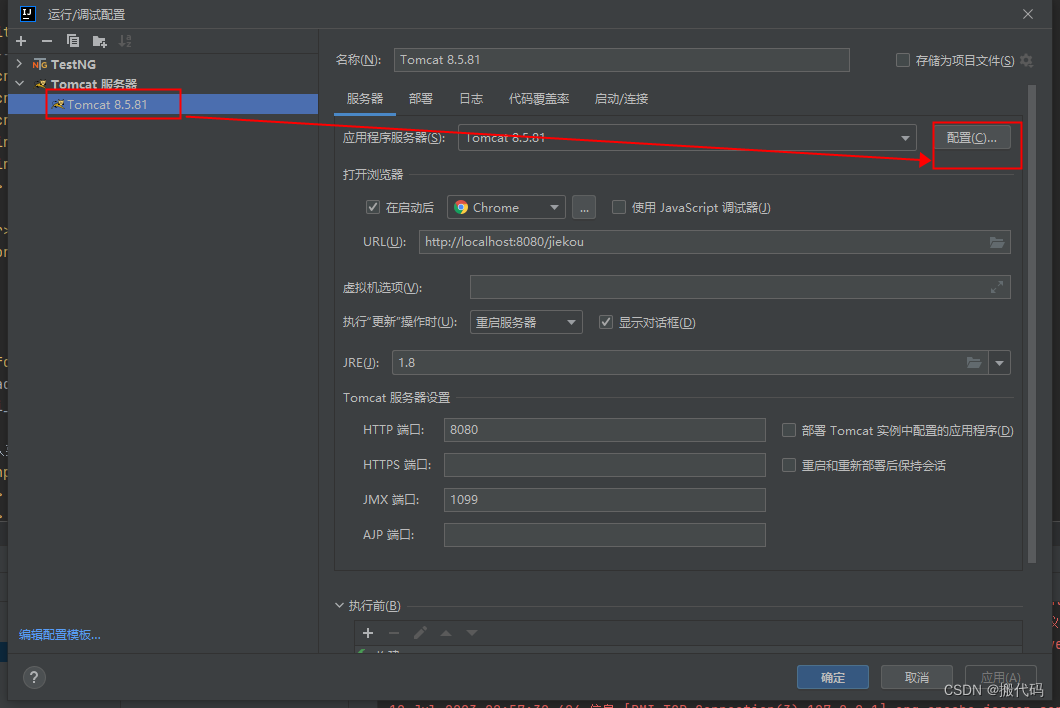Close the Run/Debug configurations dialog
This screenshot has width=1060, height=708.
pos(1028,14)
